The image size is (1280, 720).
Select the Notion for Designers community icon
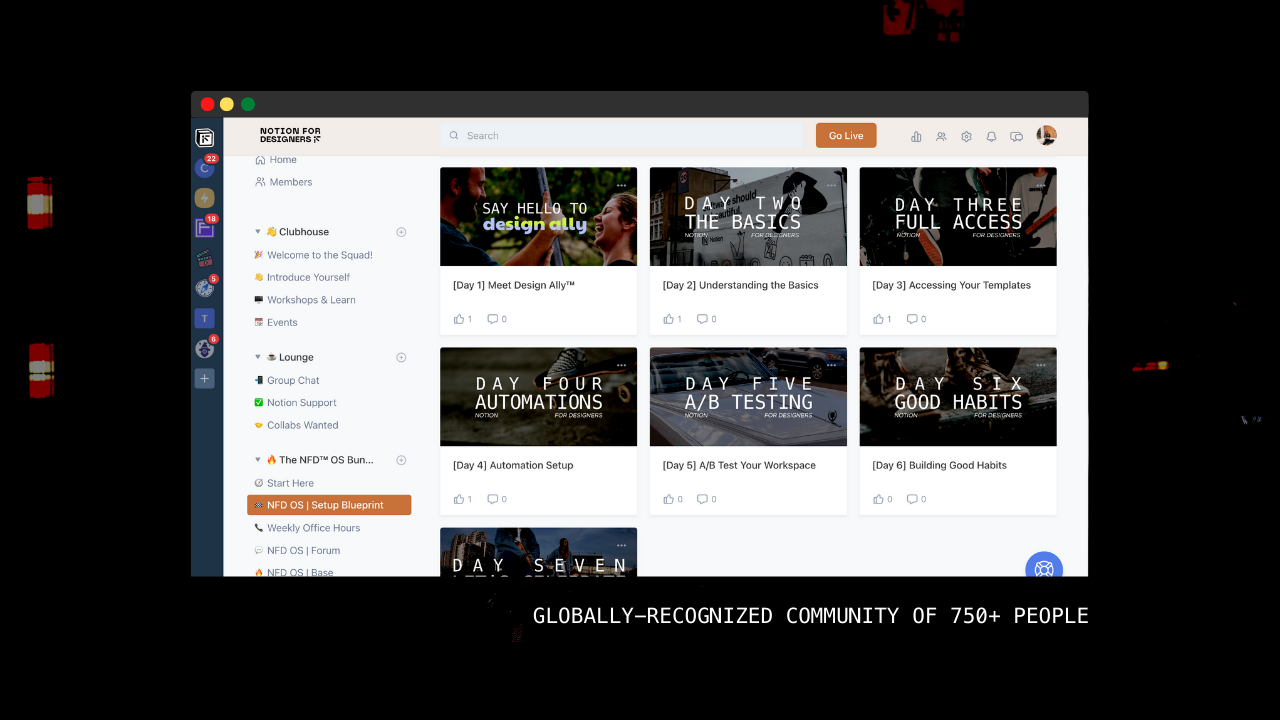pyautogui.click(x=205, y=138)
